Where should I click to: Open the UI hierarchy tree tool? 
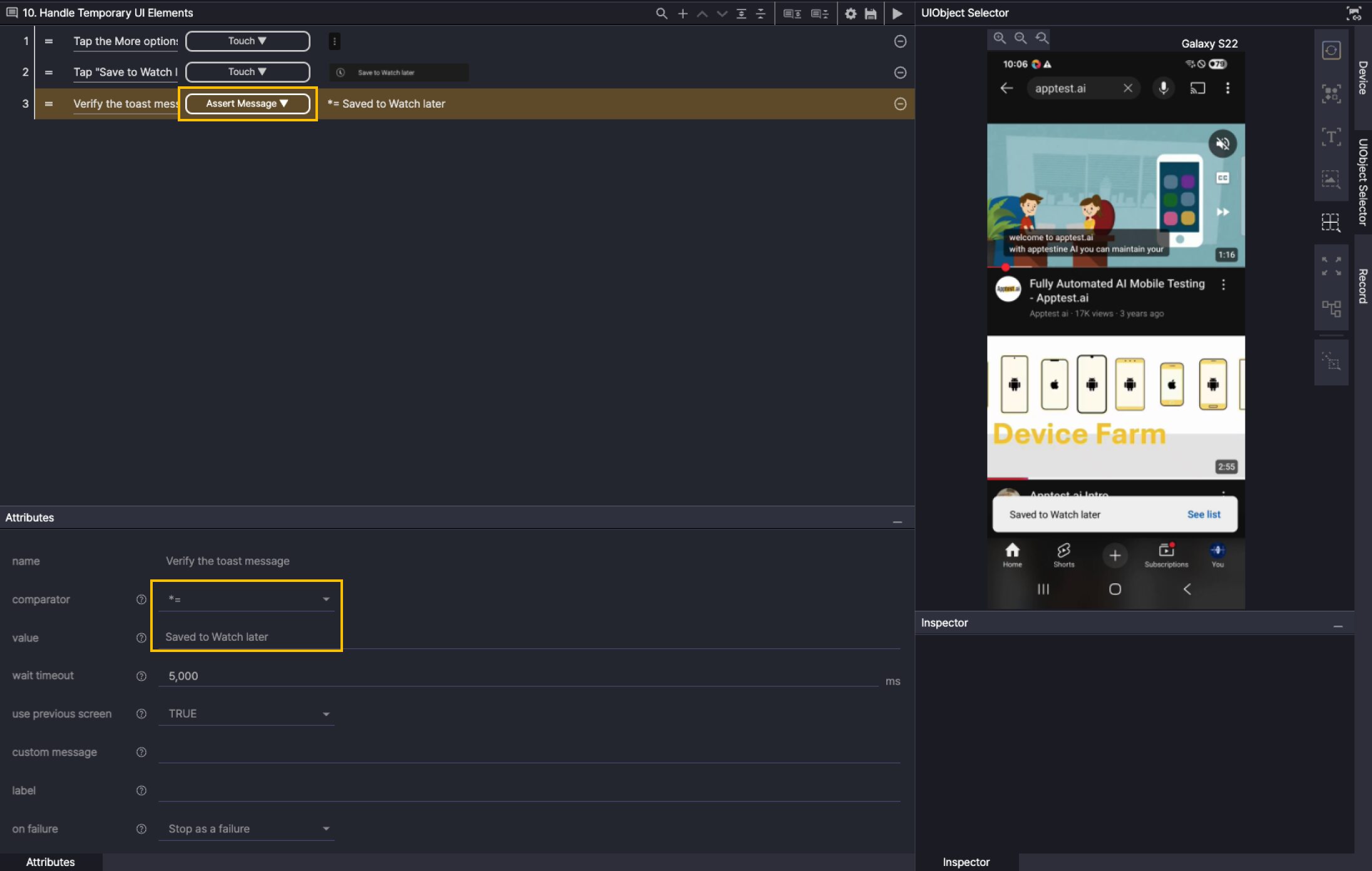coord(1331,308)
